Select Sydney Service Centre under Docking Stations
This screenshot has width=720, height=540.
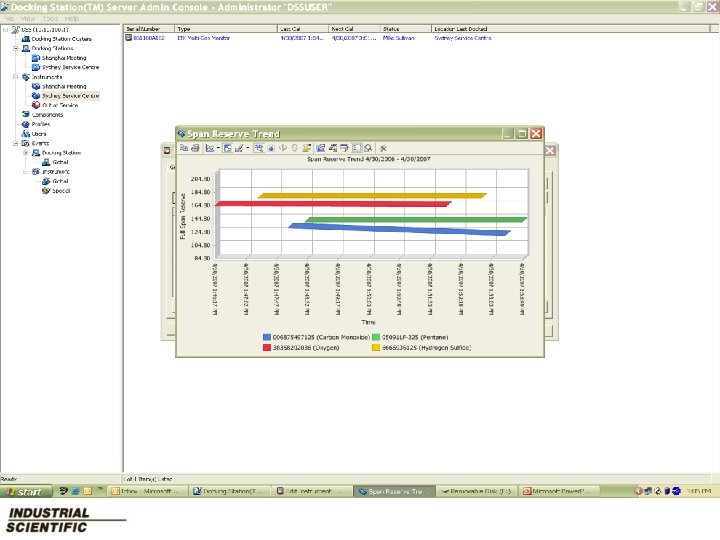click(x=70, y=67)
